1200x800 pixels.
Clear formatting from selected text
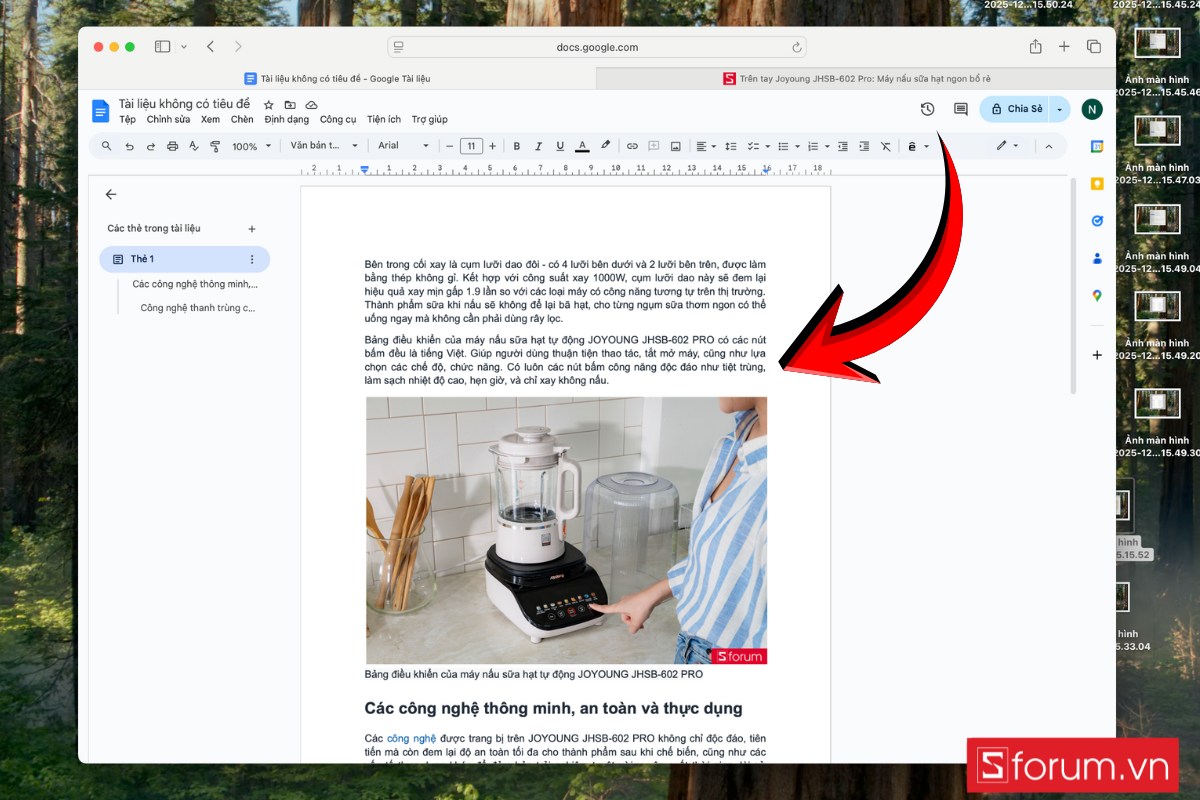[886, 146]
